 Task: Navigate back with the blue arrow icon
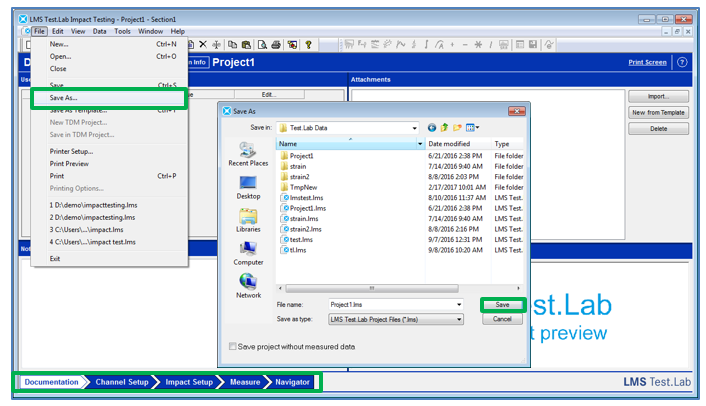click(432, 128)
